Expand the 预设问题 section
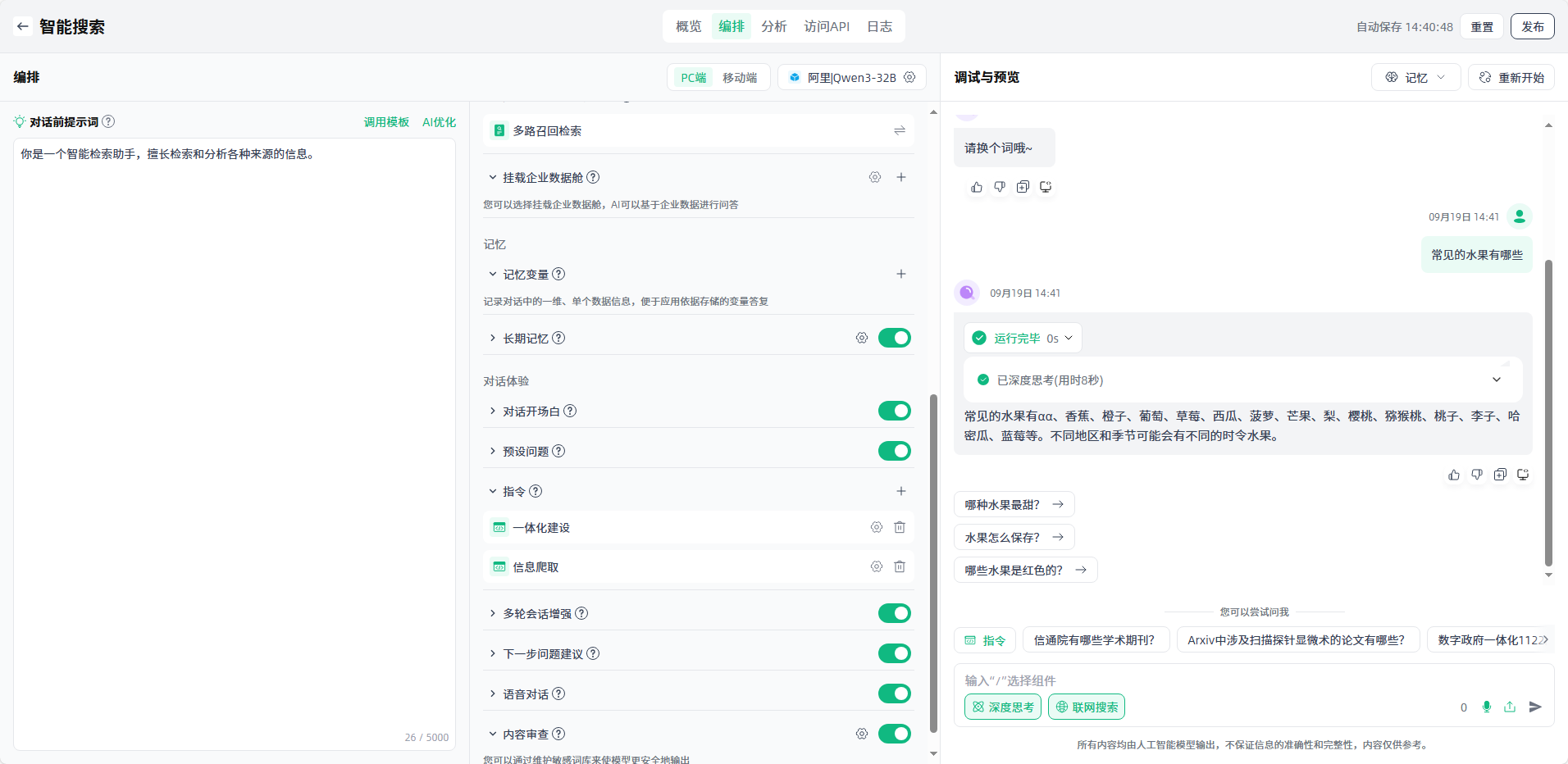 (492, 451)
